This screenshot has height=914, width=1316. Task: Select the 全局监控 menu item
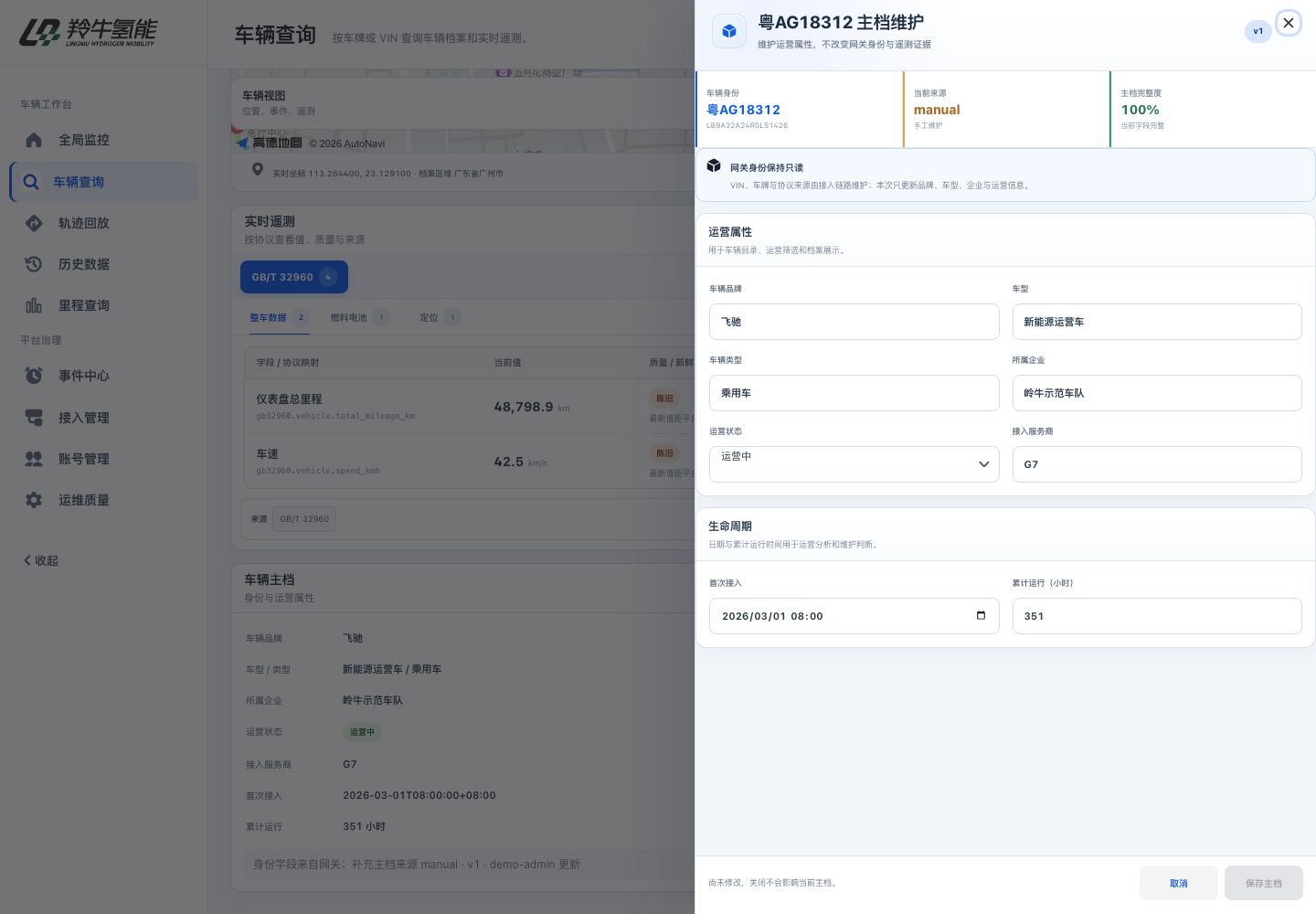click(103, 140)
